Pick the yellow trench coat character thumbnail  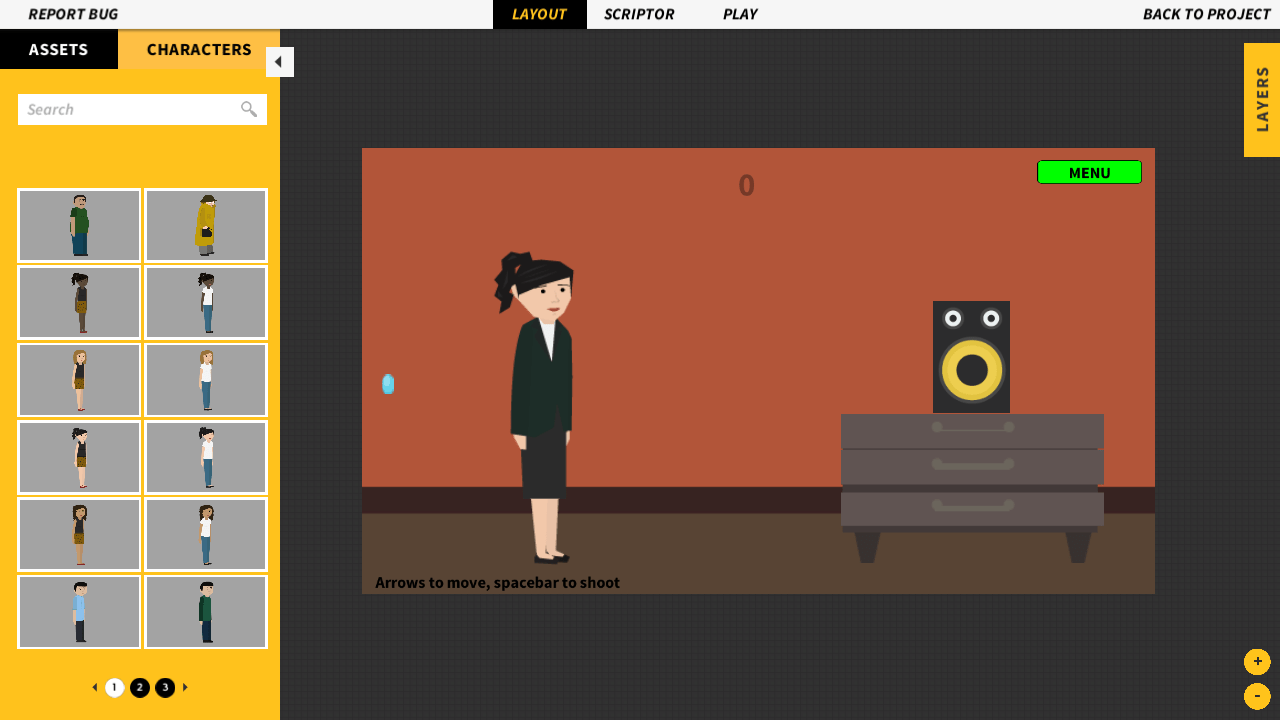click(206, 225)
